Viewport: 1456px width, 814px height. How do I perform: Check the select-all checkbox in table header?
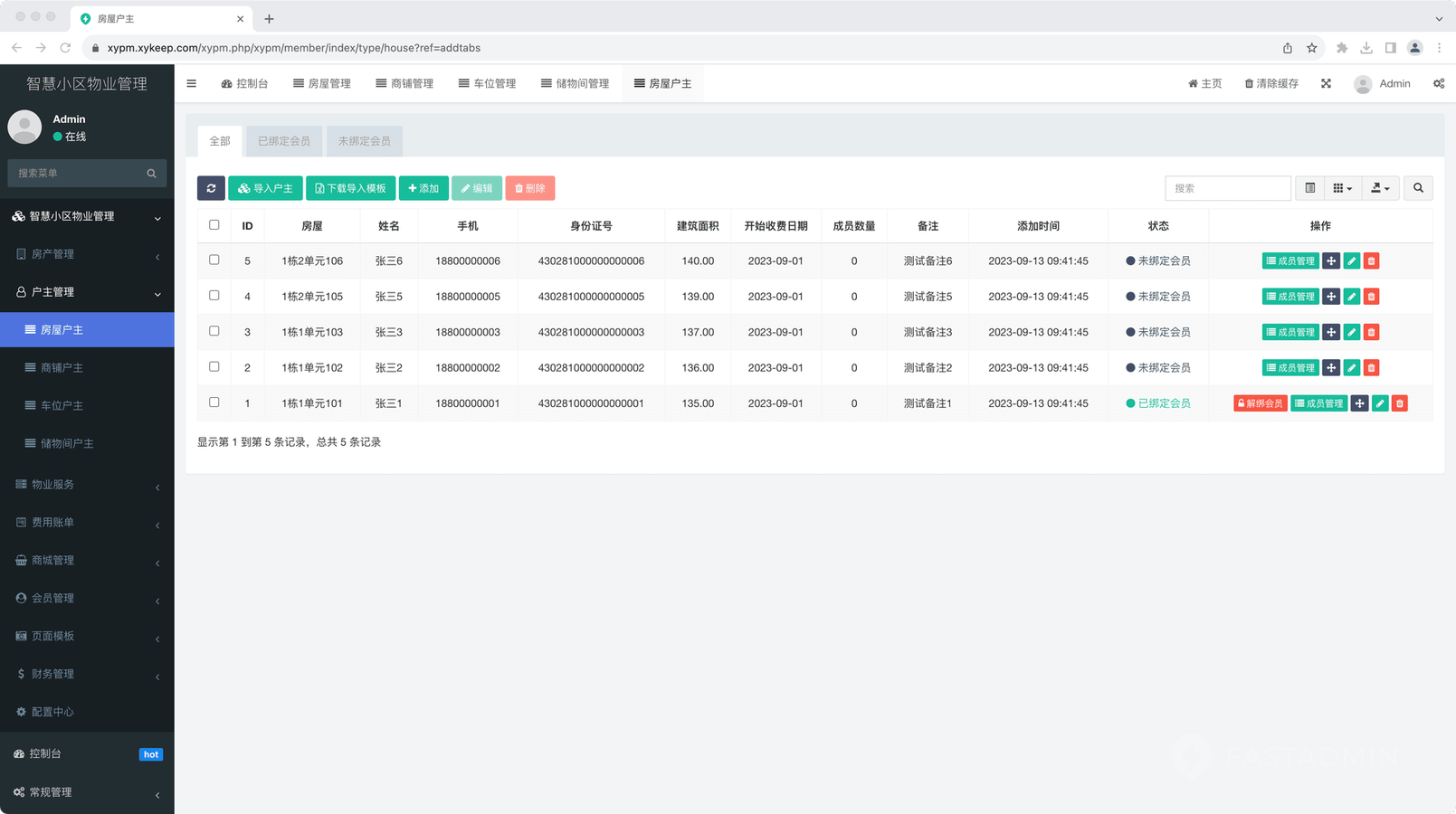pos(214,225)
